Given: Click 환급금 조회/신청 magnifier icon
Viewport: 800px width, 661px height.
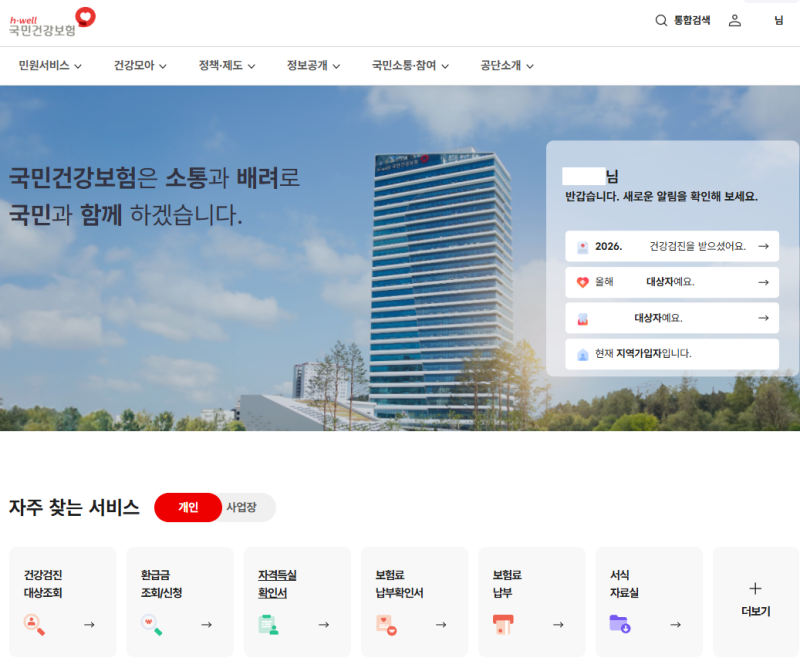Looking at the screenshot, I should click(152, 625).
